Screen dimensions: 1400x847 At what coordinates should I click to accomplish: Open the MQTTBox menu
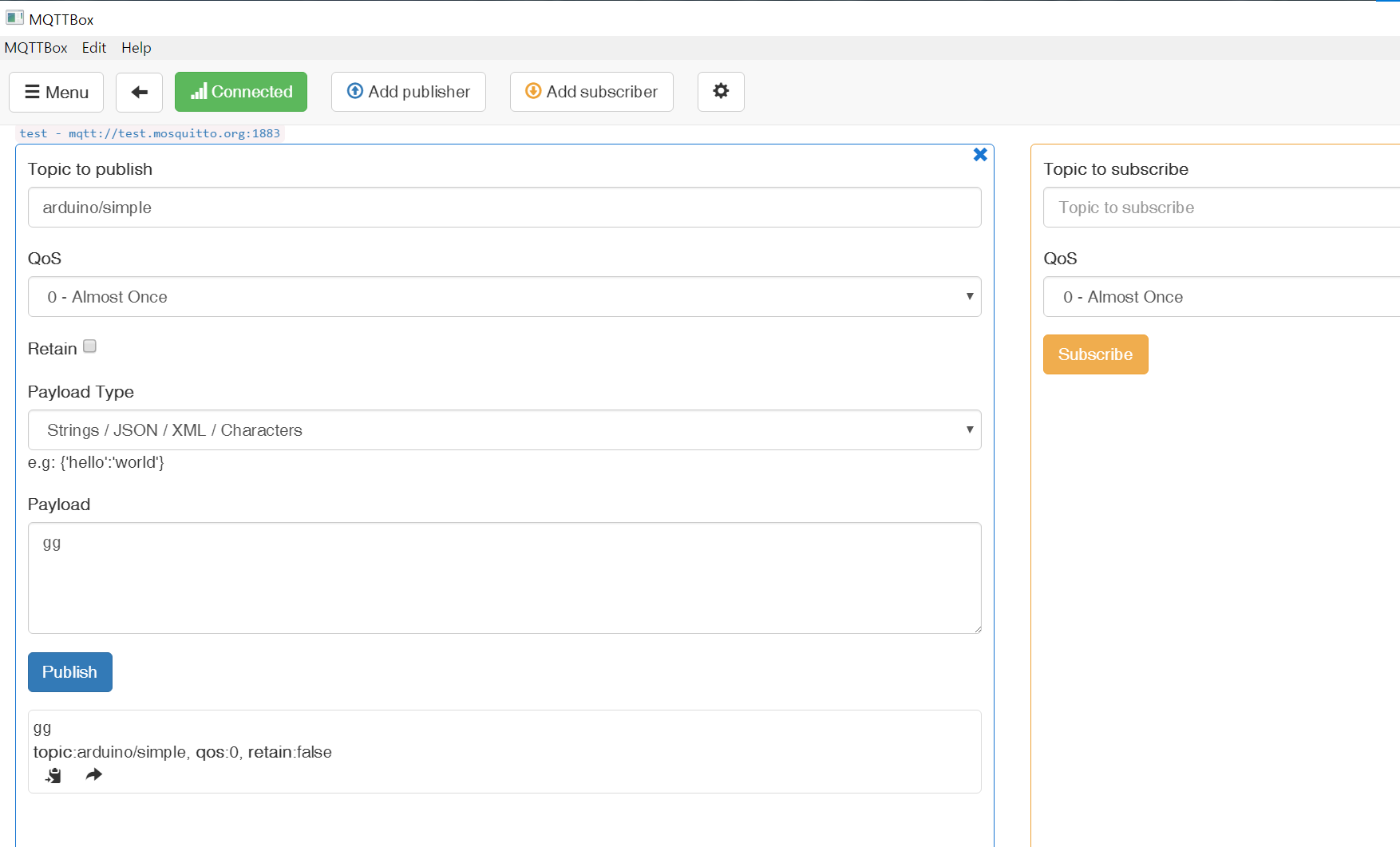pyautogui.click(x=36, y=48)
